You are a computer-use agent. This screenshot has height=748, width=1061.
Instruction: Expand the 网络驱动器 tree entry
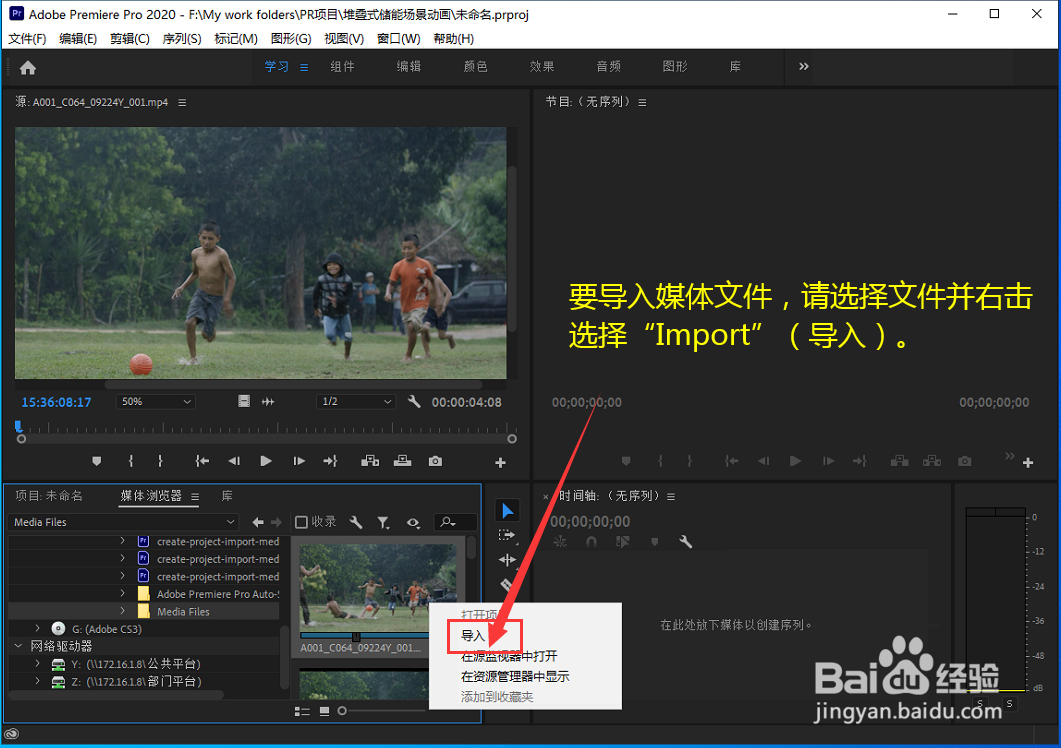coord(16,646)
